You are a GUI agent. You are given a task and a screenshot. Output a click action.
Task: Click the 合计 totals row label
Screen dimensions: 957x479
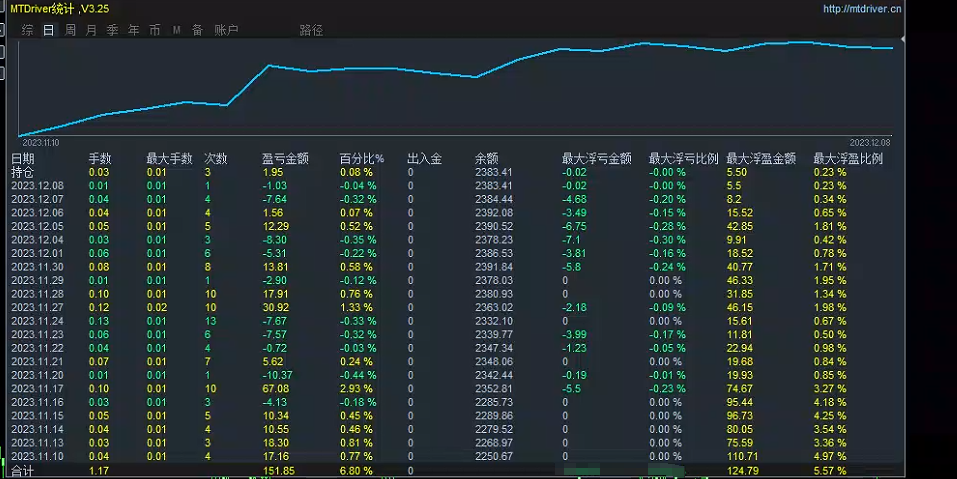(23, 471)
